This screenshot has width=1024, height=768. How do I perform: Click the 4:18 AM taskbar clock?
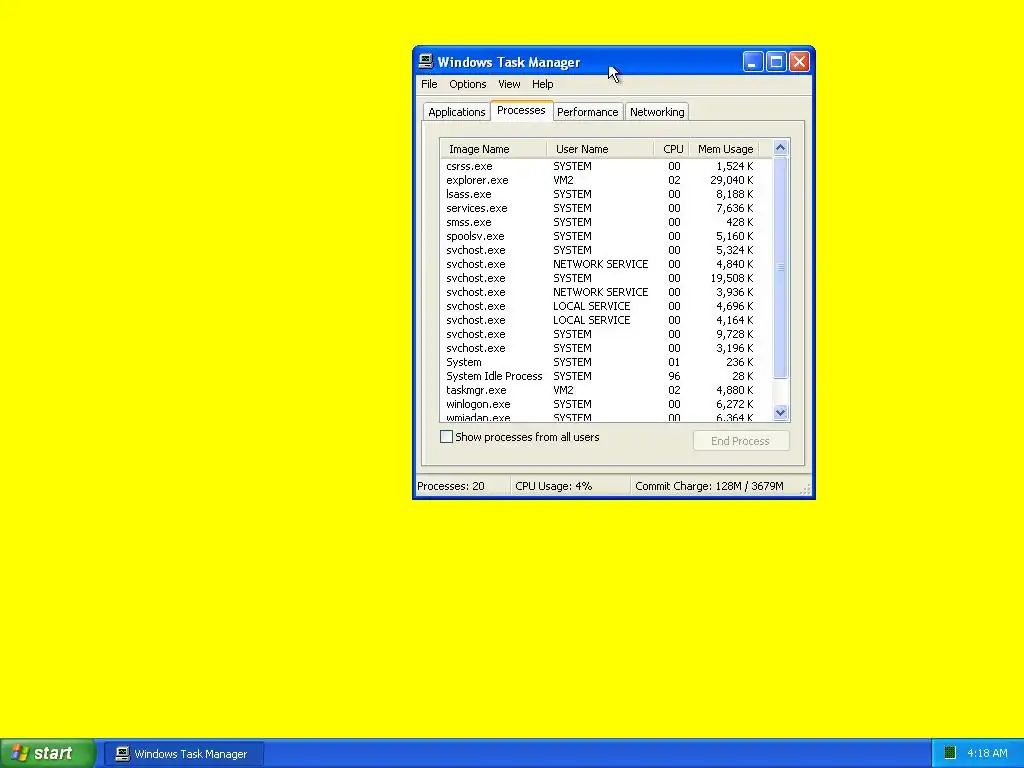(x=987, y=754)
